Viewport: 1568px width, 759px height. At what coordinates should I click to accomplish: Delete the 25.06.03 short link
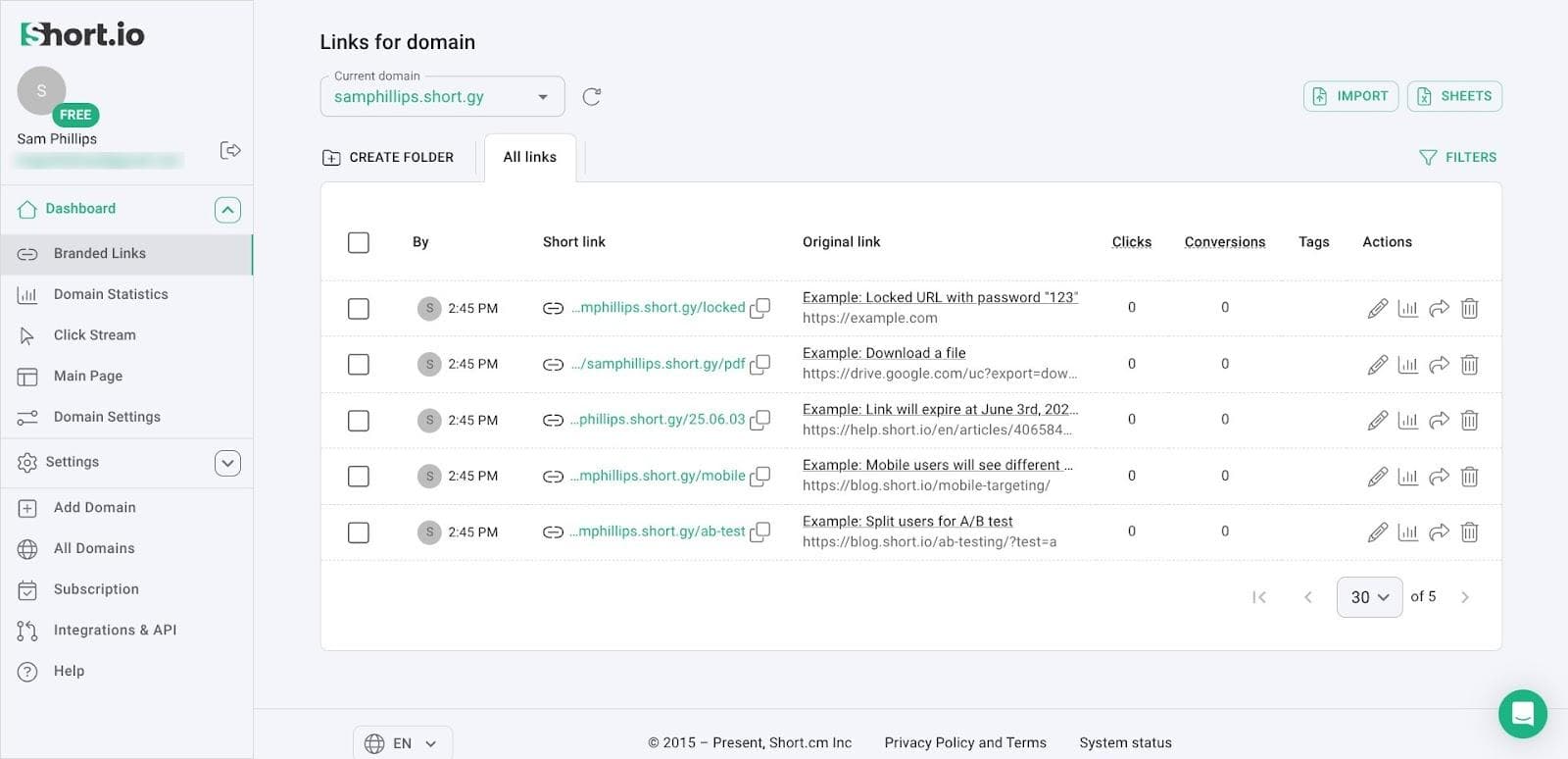[x=1469, y=421]
